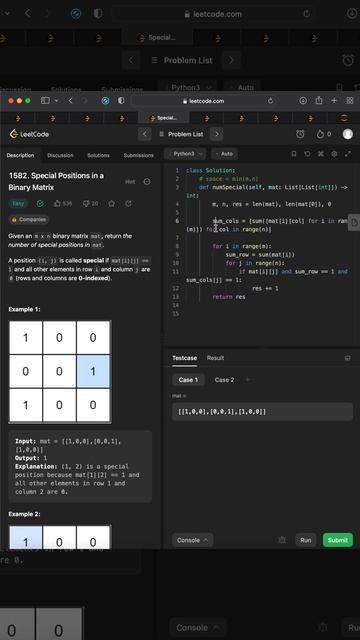This screenshot has height=640, width=360.
Task: Submit the solution
Action: (338, 540)
